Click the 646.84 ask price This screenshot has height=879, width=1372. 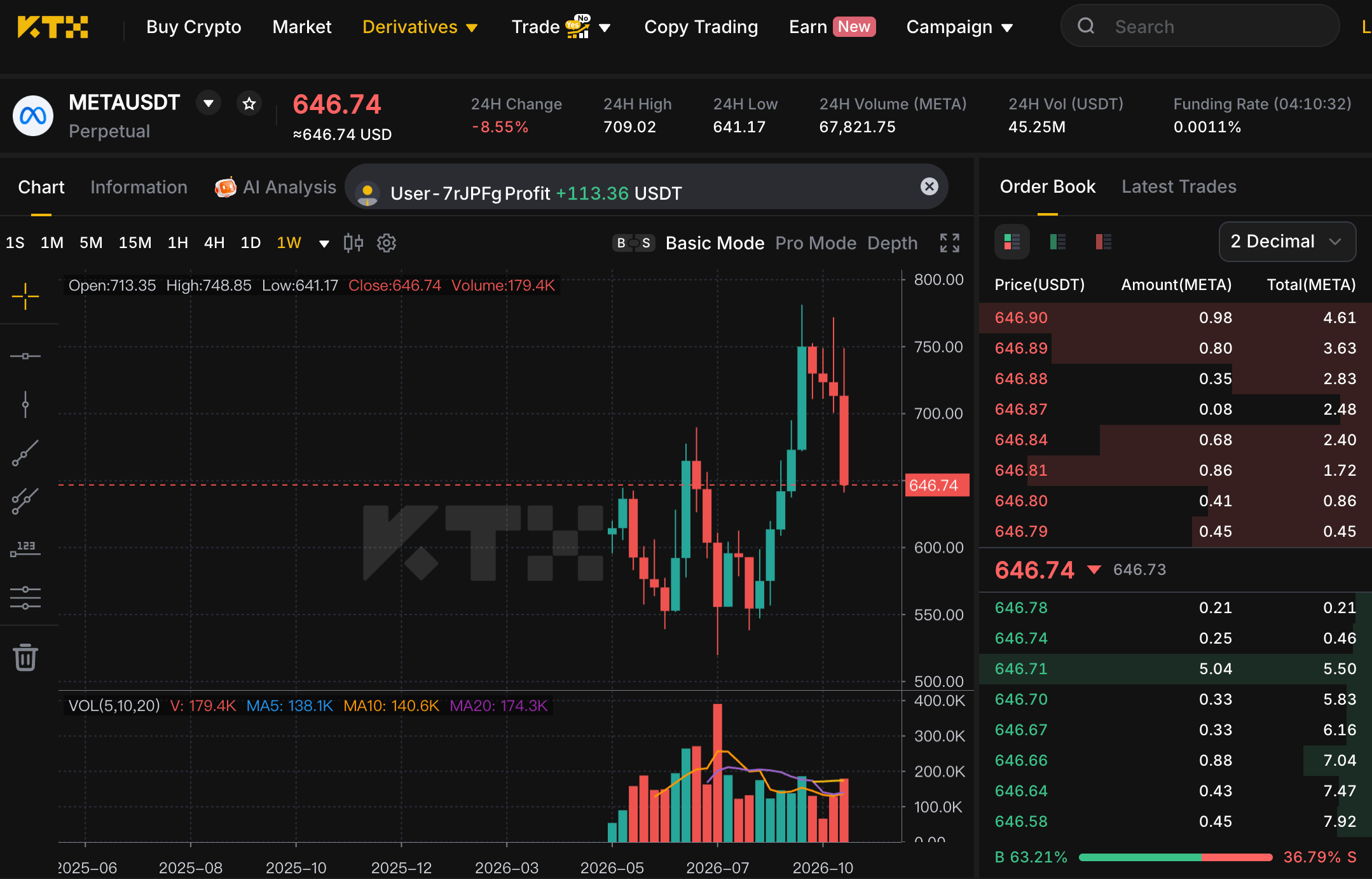(x=1020, y=439)
